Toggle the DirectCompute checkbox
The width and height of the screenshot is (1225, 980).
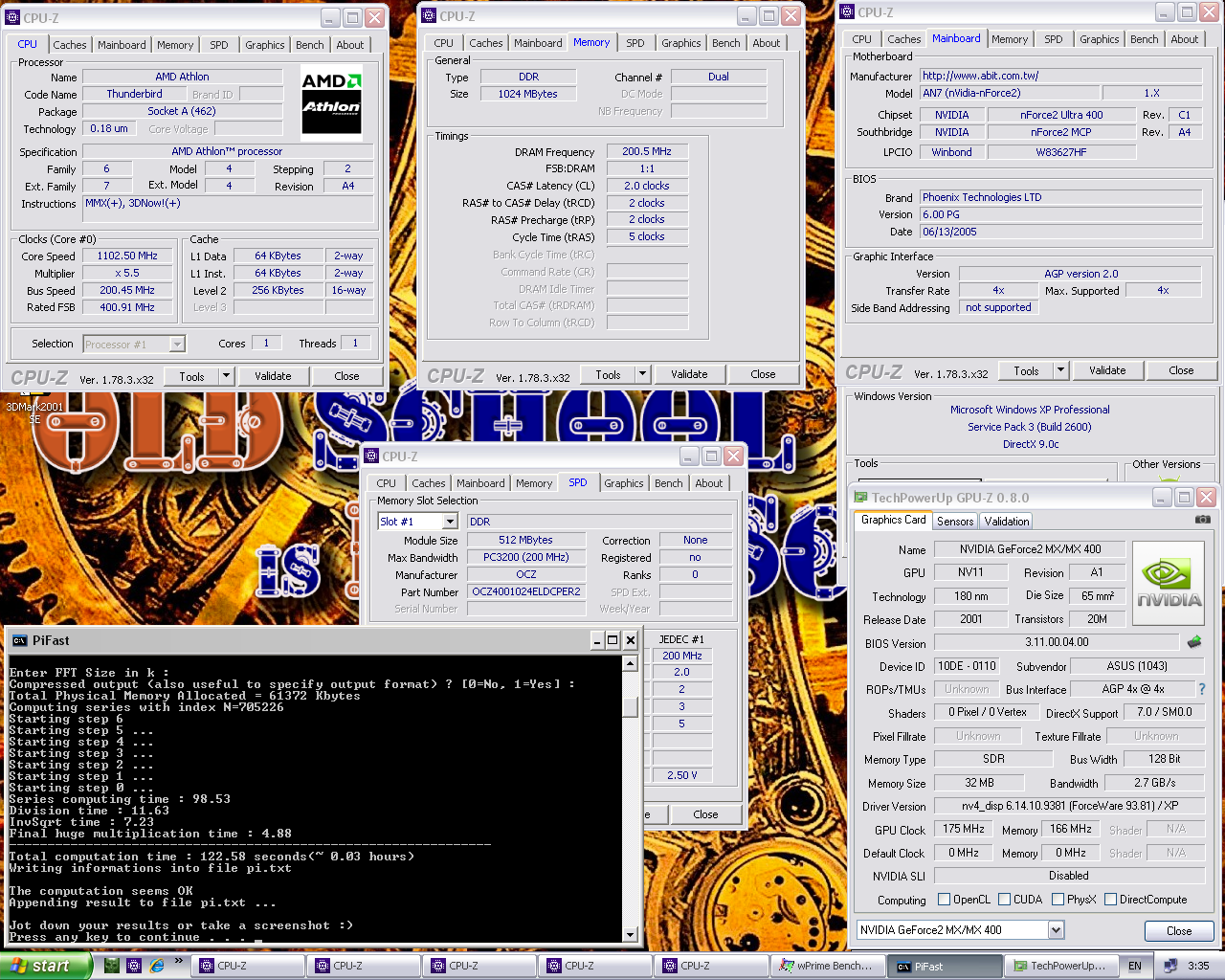tap(1111, 900)
